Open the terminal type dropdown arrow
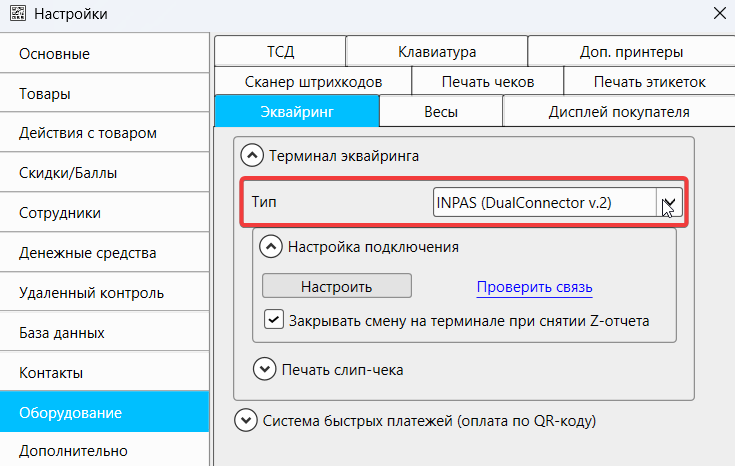This screenshot has height=466, width=735. pyautogui.click(x=669, y=203)
